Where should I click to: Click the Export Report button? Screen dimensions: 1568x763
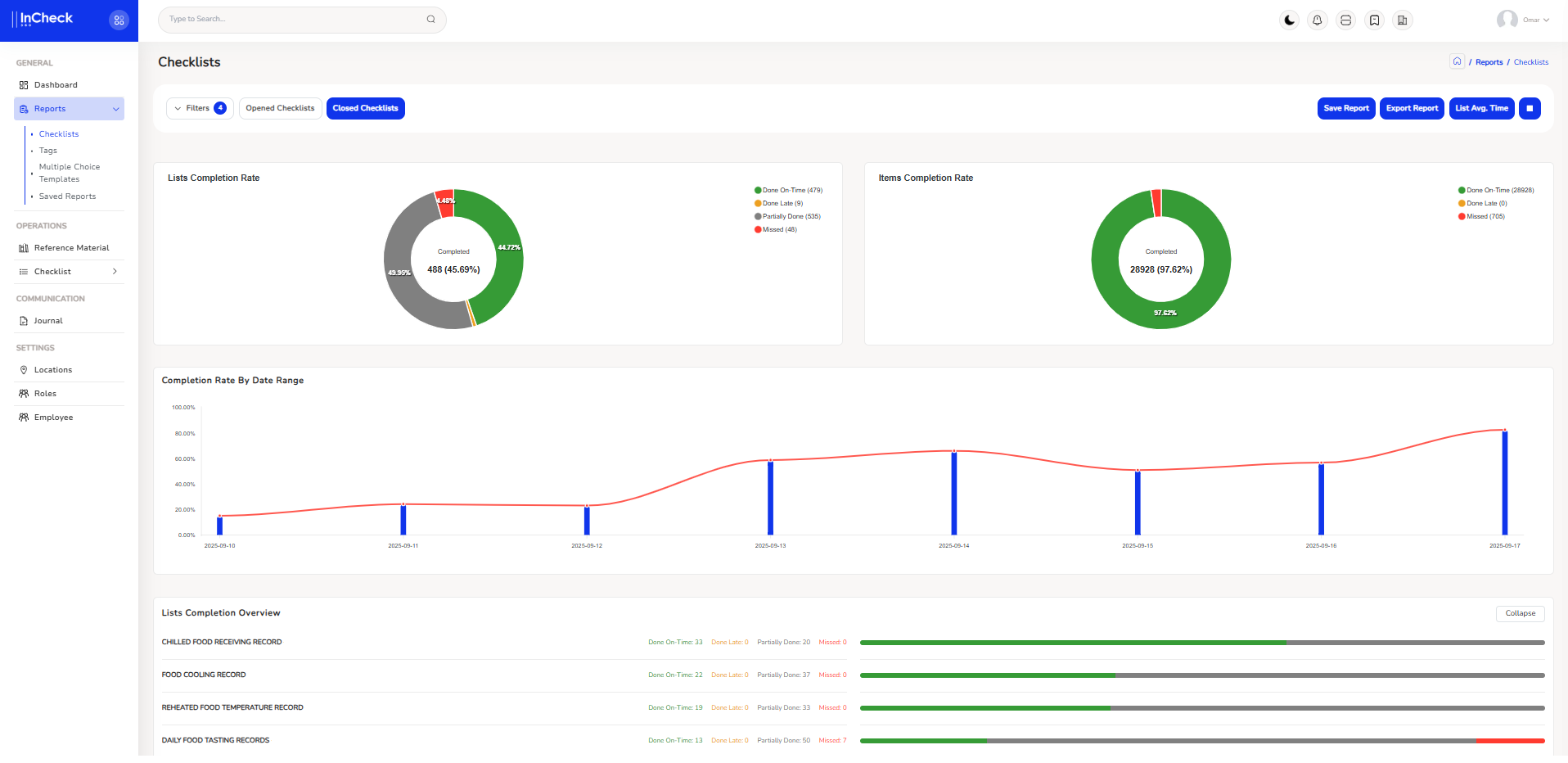click(x=1411, y=108)
